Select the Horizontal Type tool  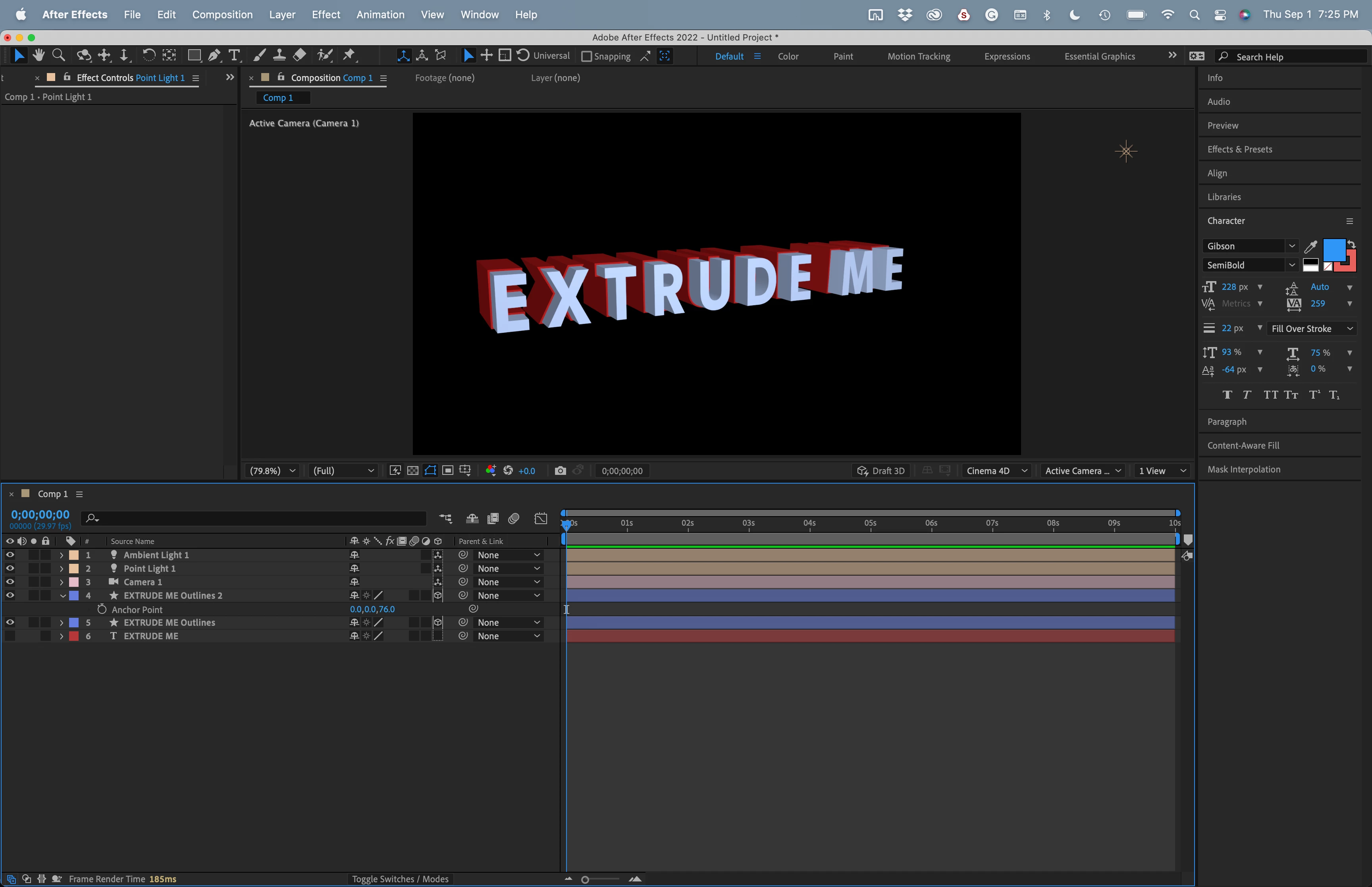[234, 55]
